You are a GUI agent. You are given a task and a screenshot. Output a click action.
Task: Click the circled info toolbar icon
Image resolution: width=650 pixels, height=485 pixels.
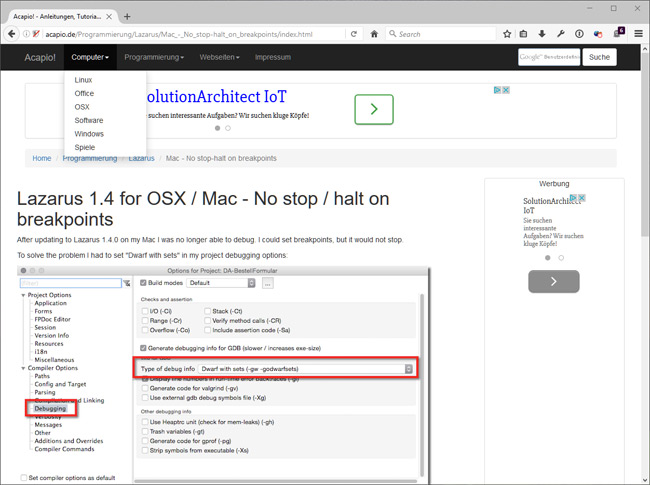[579, 34]
